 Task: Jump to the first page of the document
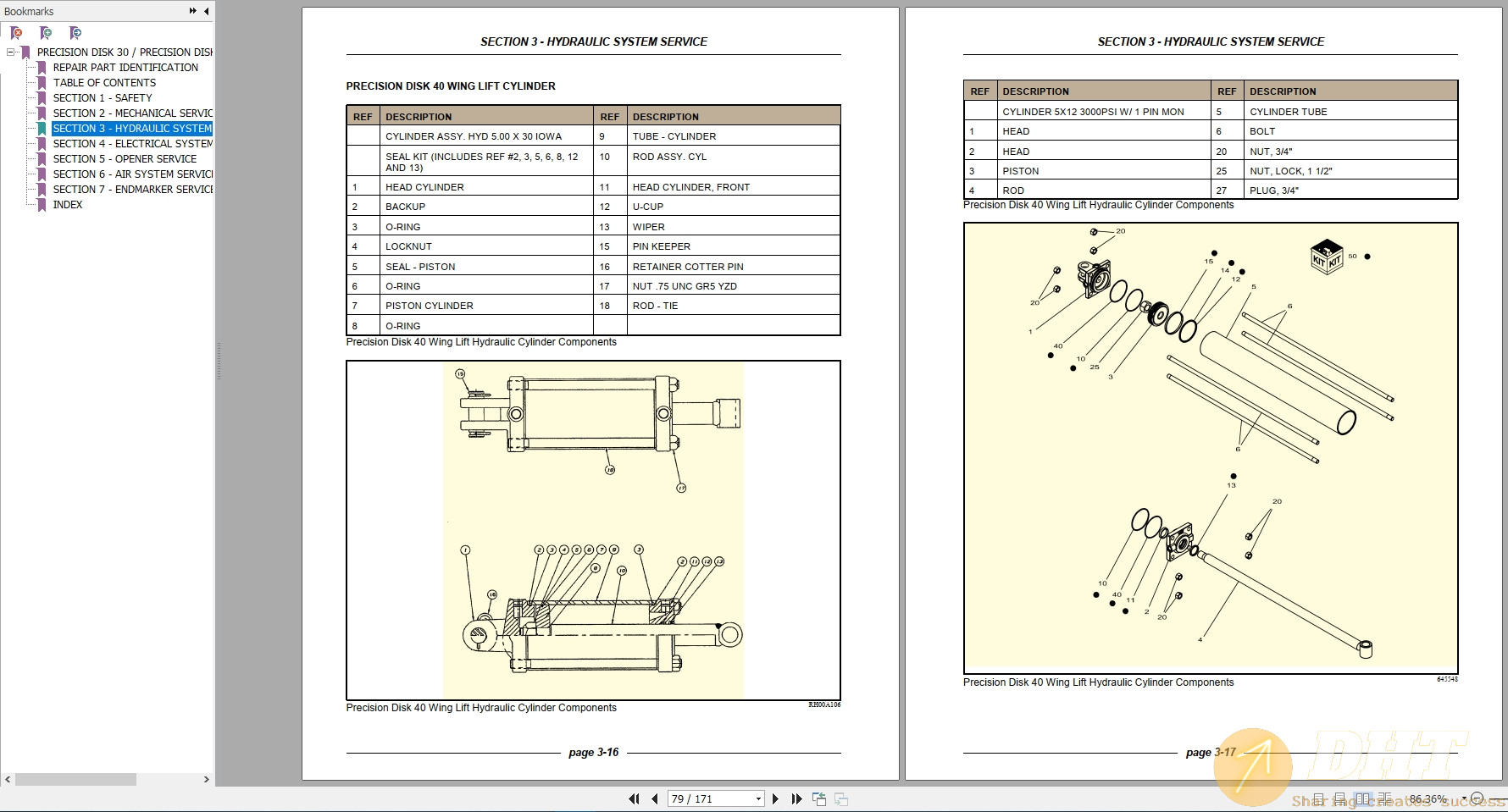coord(634,798)
